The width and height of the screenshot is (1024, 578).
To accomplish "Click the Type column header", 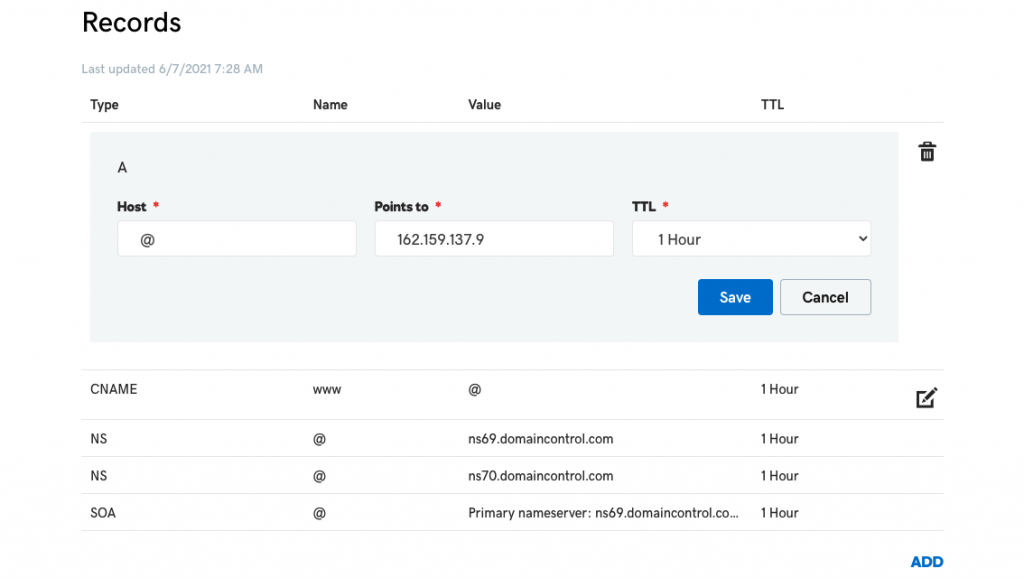I will [104, 104].
